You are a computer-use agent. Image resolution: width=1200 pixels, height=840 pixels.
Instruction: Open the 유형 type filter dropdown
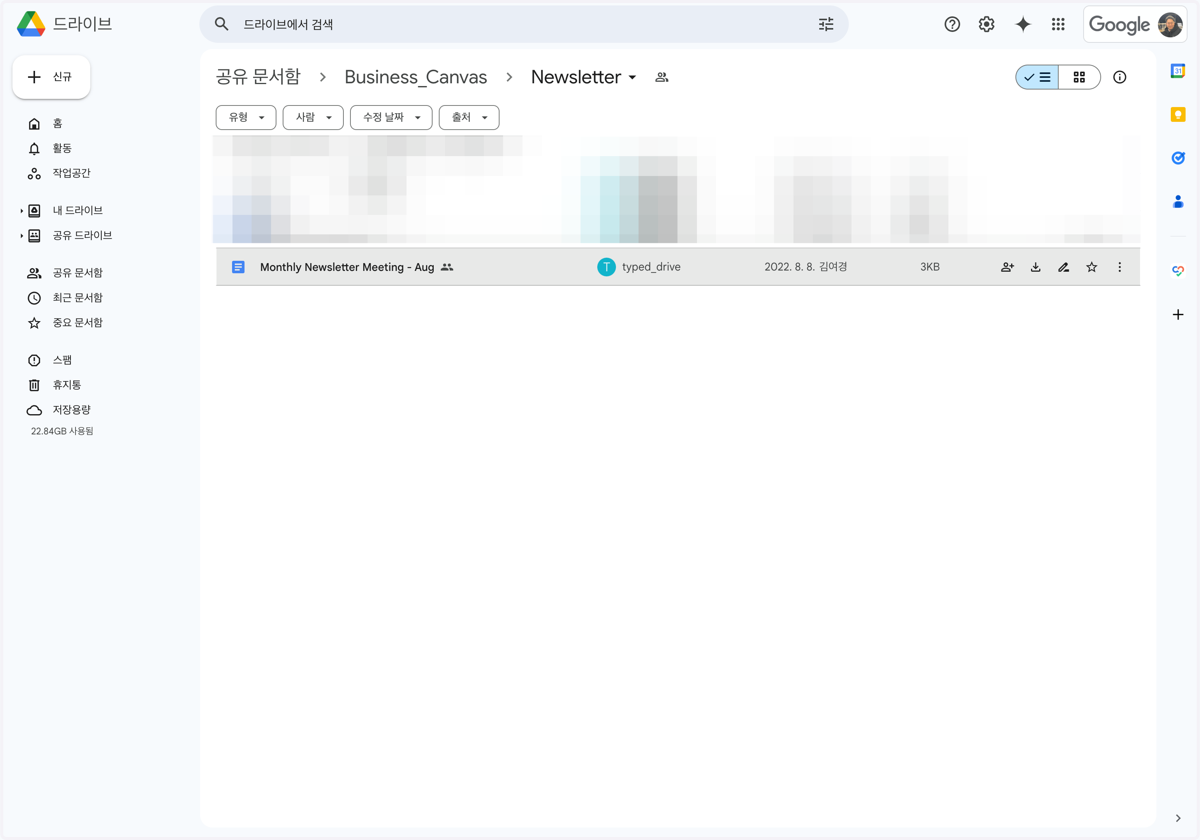pos(246,117)
